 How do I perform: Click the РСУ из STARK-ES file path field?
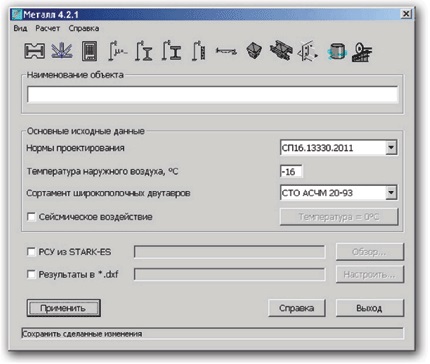point(229,252)
